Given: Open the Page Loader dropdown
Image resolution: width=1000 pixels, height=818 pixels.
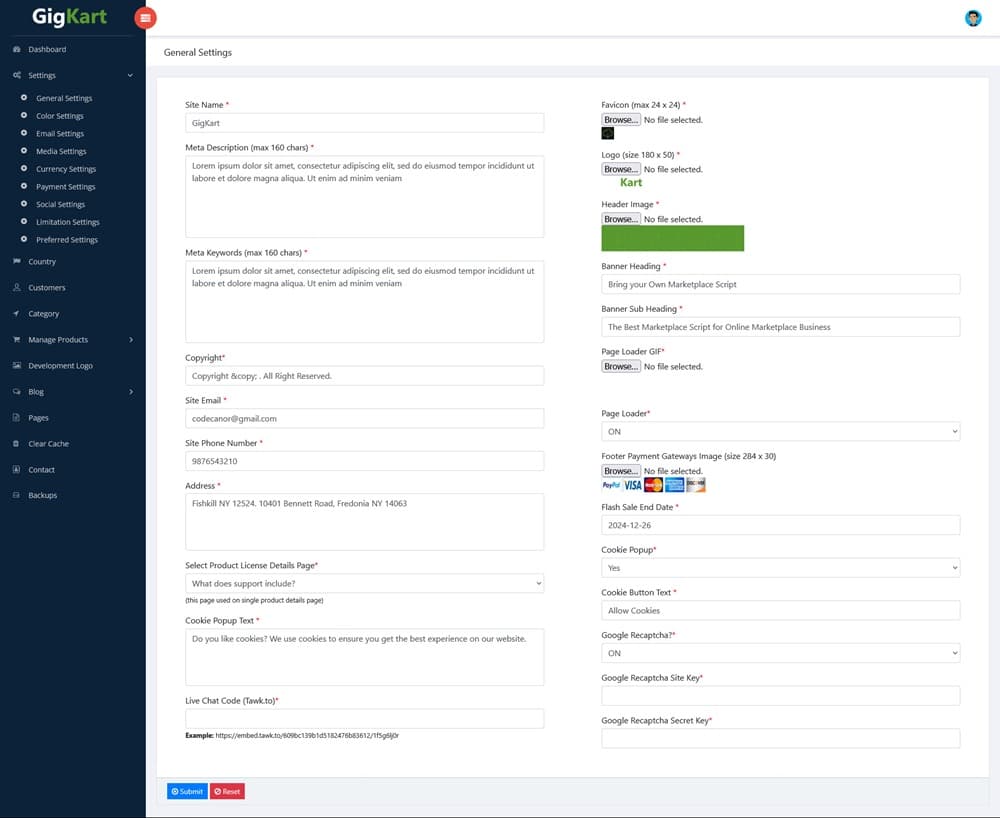Looking at the screenshot, I should [x=780, y=432].
